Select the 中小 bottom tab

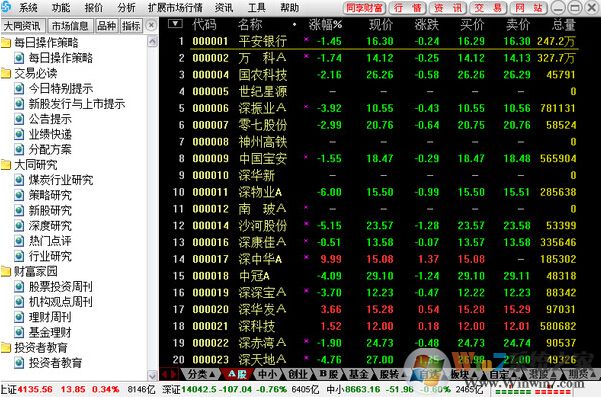click(268, 374)
